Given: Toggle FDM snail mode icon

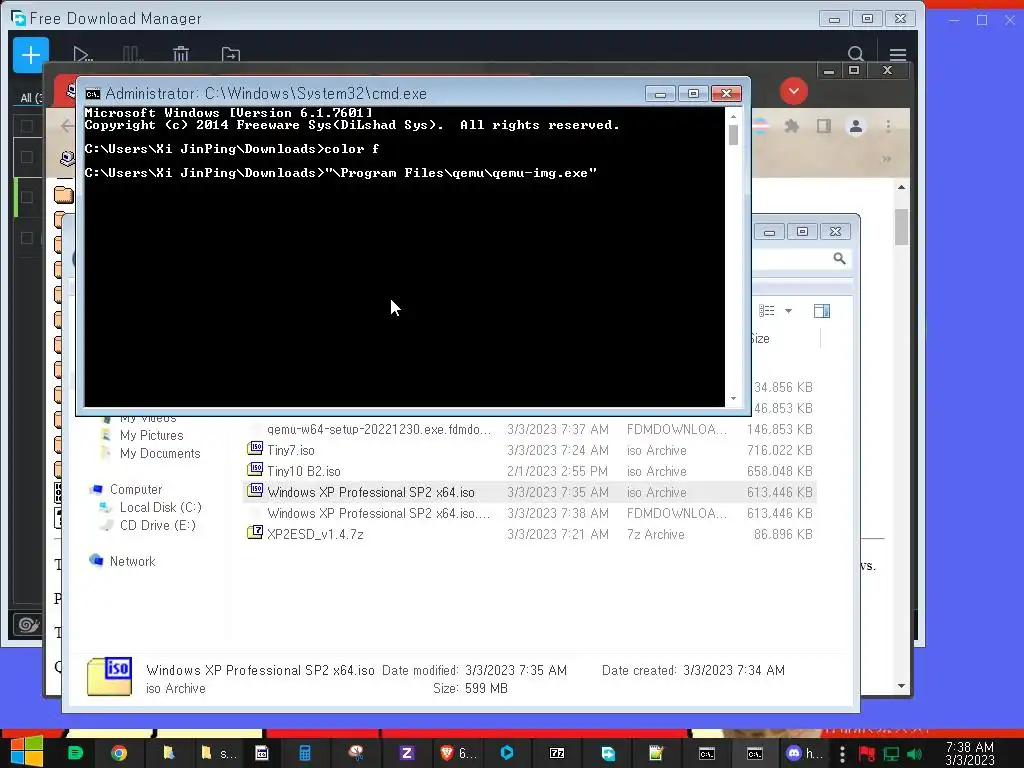Looking at the screenshot, I should [28, 625].
